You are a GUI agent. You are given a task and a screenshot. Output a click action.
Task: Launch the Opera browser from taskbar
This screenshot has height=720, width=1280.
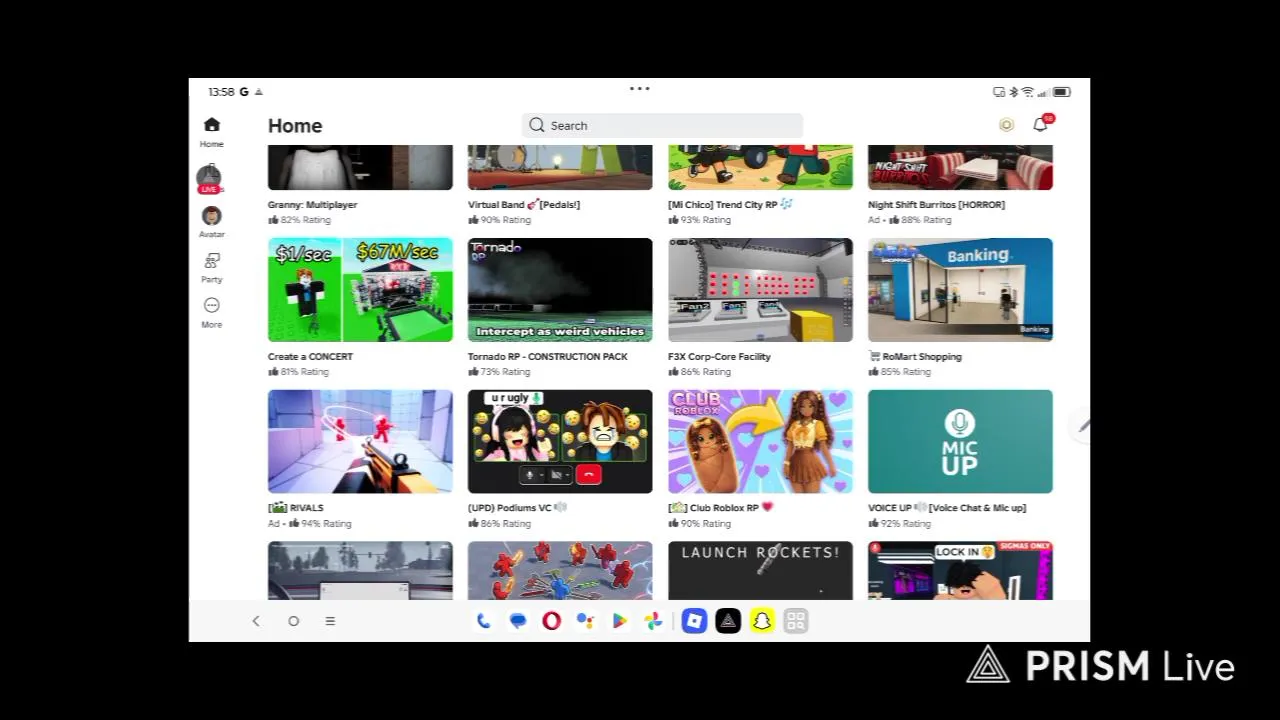pos(551,621)
